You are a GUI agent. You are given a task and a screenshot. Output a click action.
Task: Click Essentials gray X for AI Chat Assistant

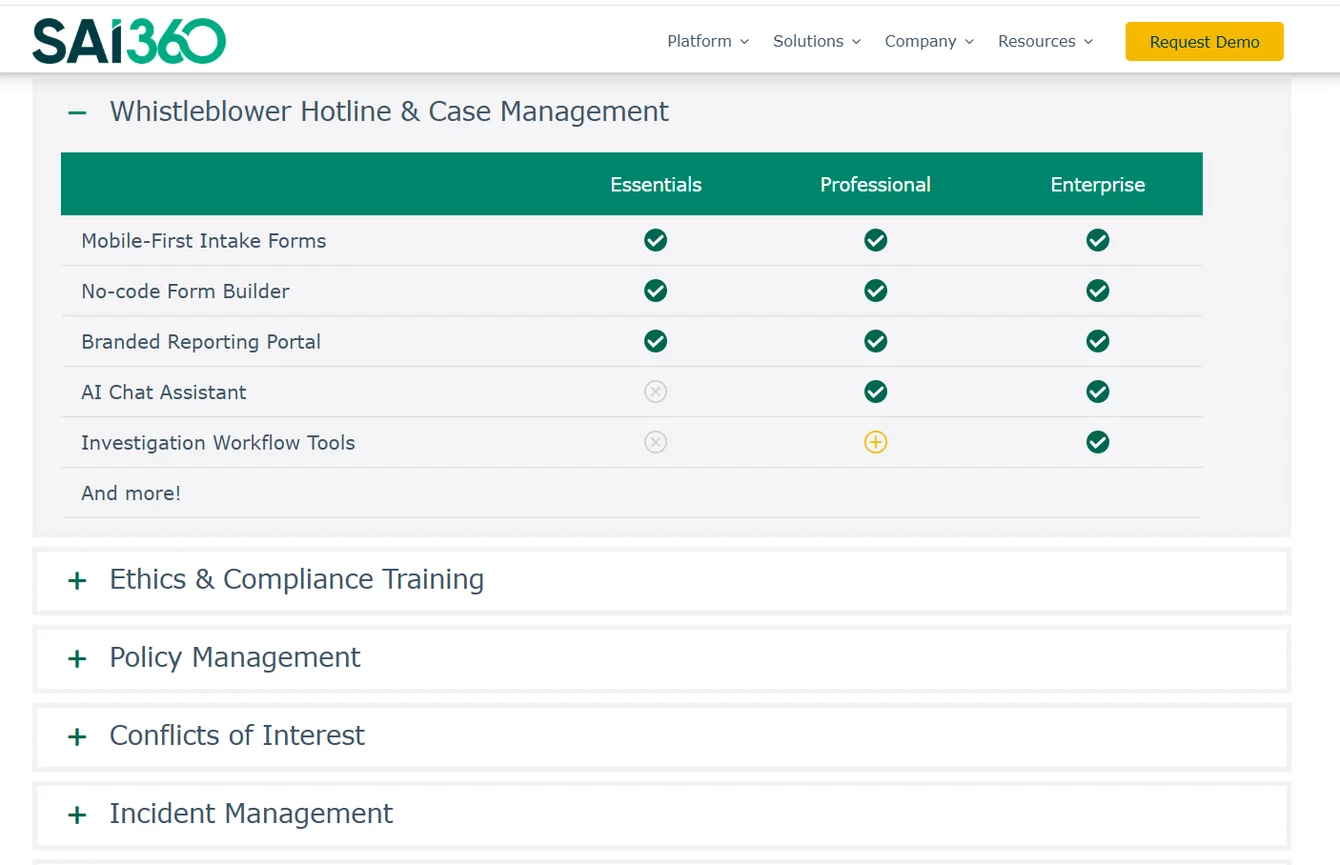click(655, 391)
